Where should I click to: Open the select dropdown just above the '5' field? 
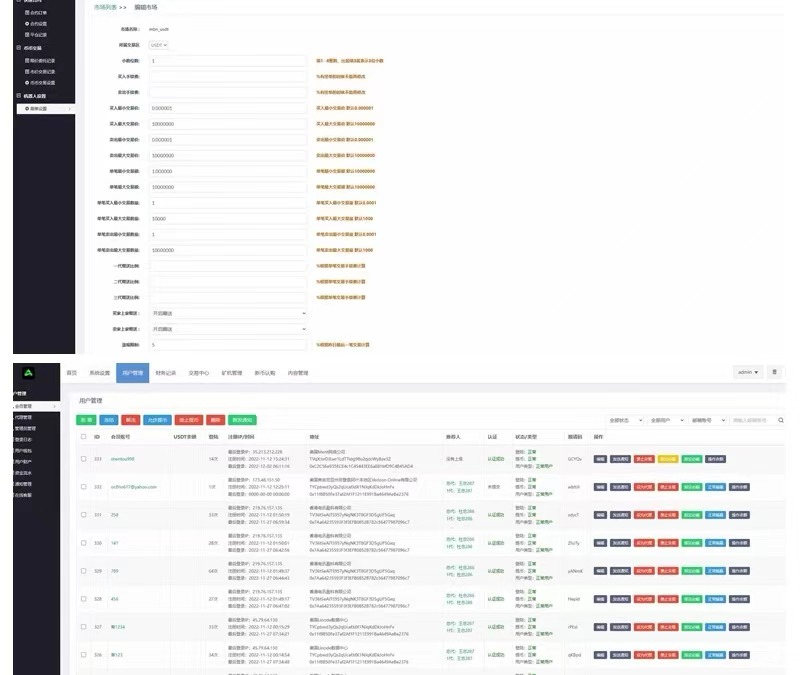pos(228,329)
